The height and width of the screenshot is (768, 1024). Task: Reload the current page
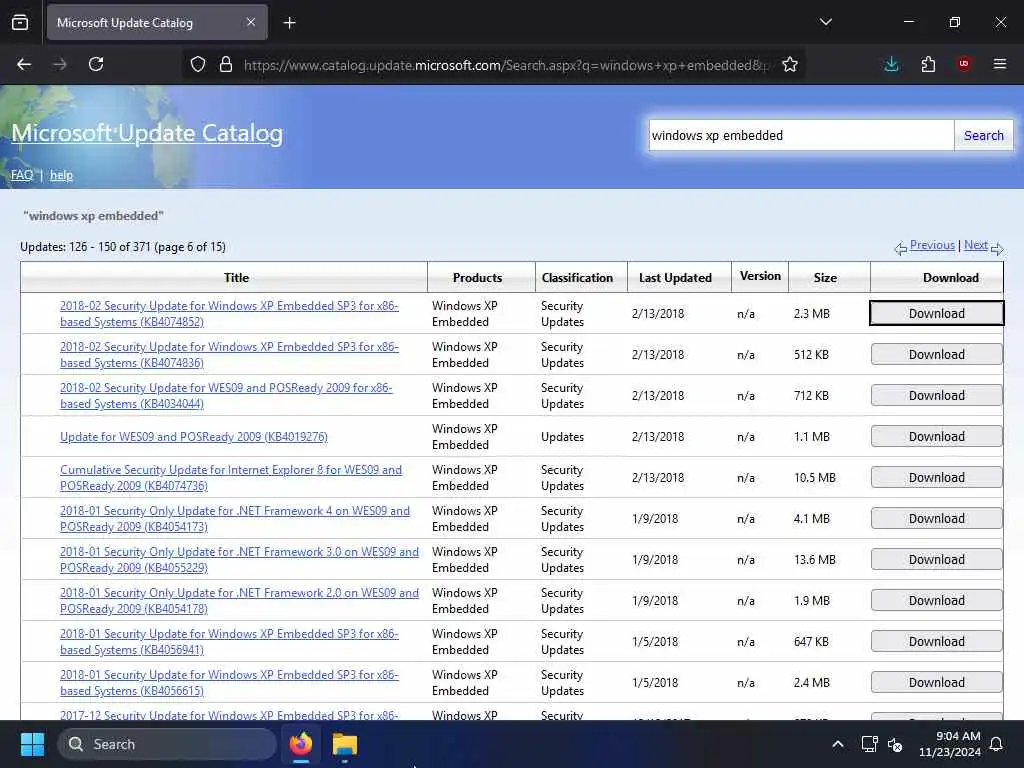tap(96, 64)
